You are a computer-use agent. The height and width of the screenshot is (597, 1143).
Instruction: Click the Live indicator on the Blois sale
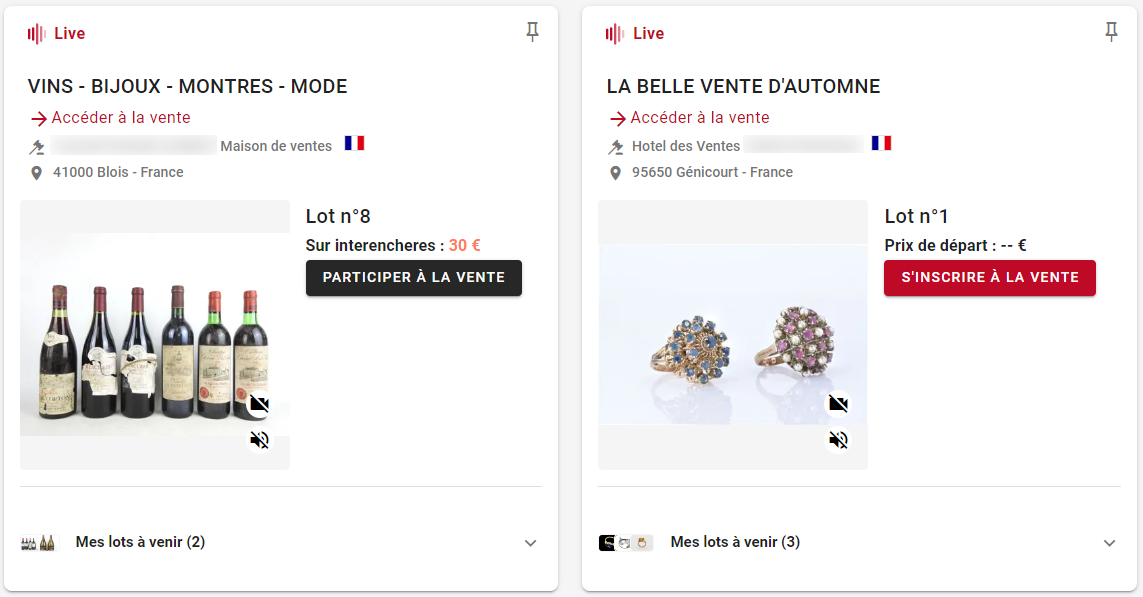pyautogui.click(x=56, y=34)
